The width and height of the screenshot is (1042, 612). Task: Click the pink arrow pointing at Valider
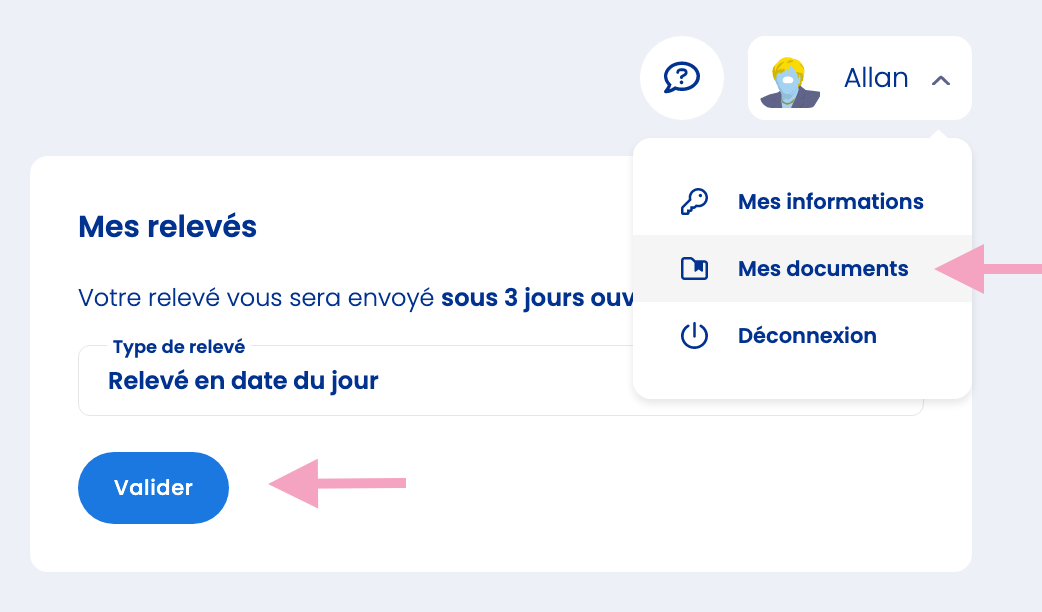335,484
